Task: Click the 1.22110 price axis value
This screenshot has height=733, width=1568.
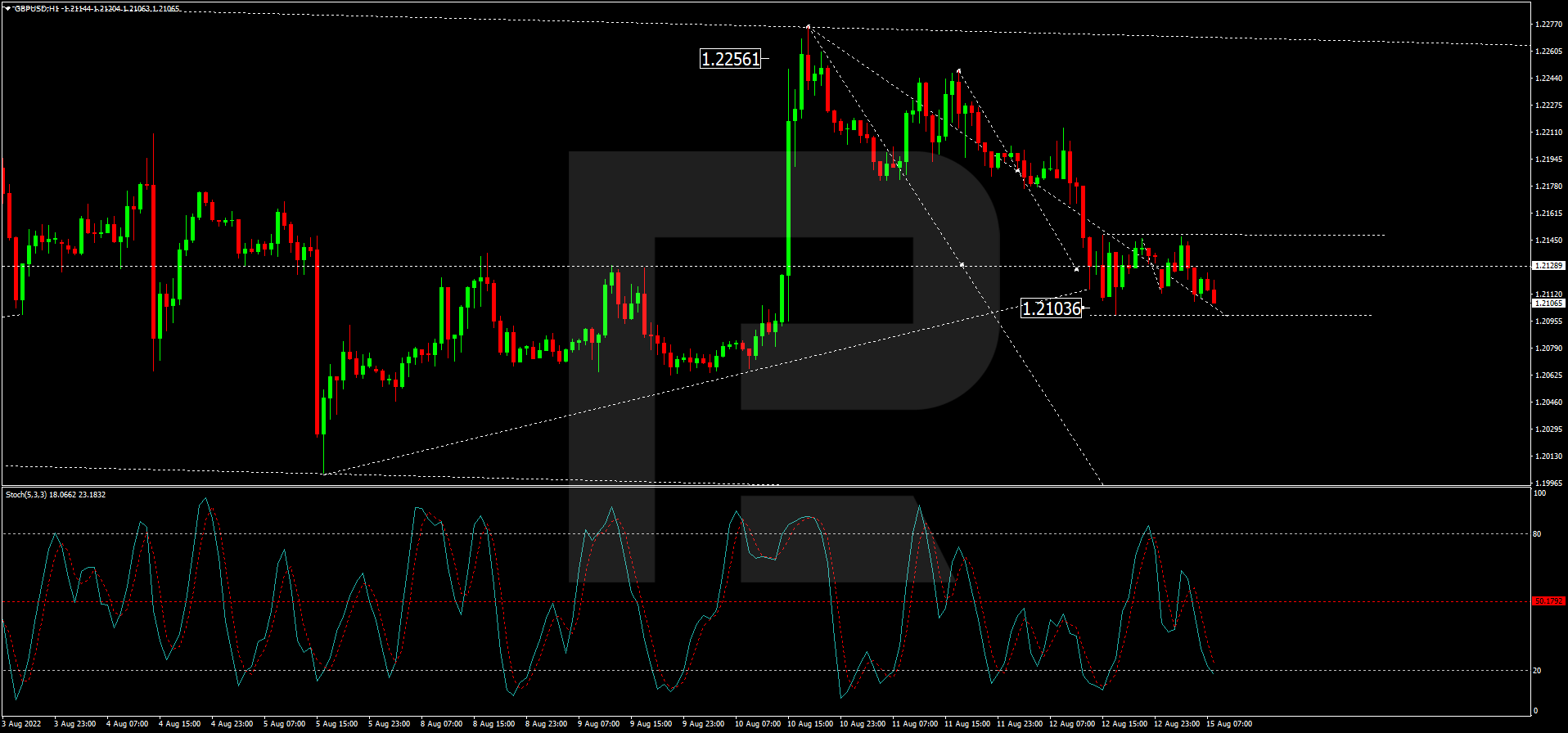Action: 1549,133
